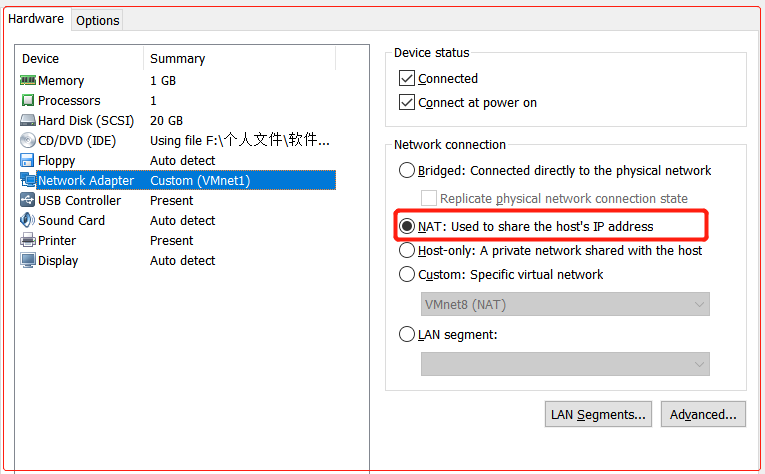The image size is (765, 474).
Task: Click the Floppy disk icon
Action: pyautogui.click(x=27, y=160)
